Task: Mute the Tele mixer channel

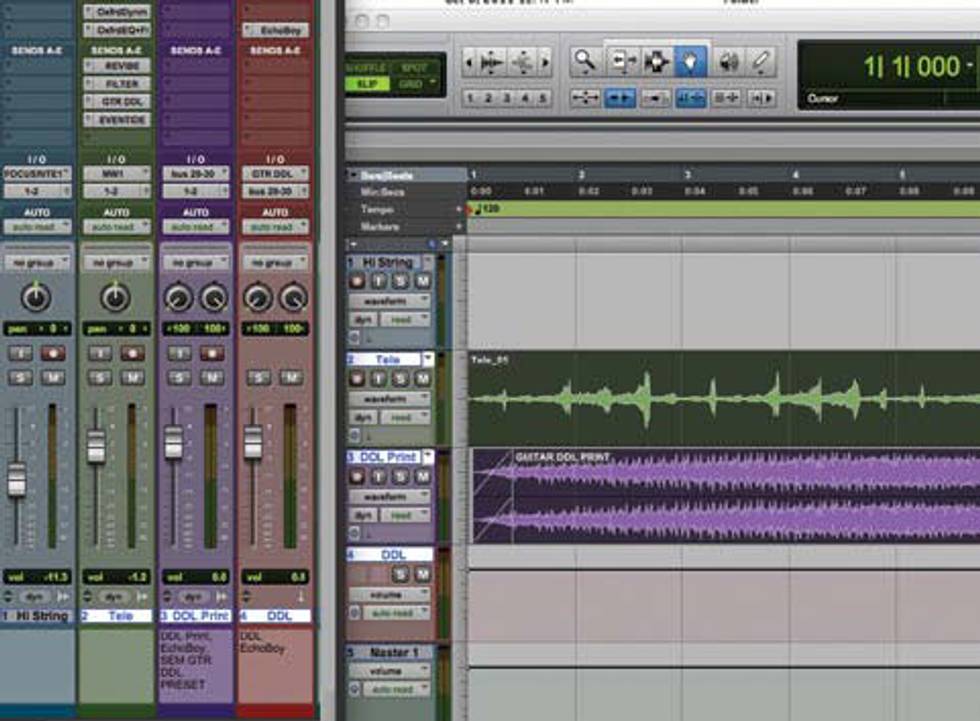Action: (x=132, y=377)
